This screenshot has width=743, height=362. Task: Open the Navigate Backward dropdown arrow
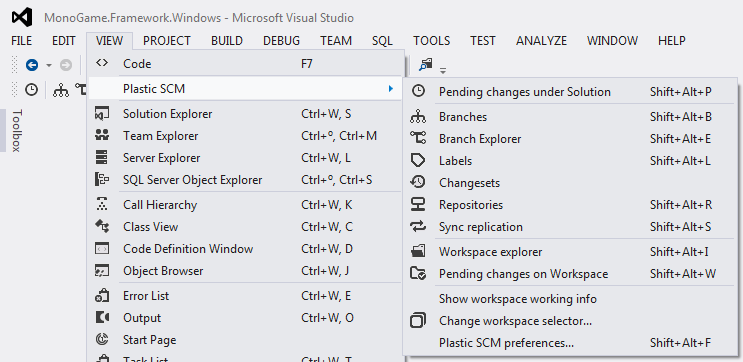coord(48,65)
